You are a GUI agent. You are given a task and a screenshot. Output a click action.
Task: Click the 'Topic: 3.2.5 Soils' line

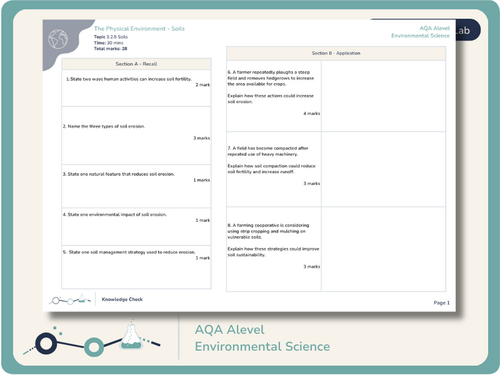(111, 37)
